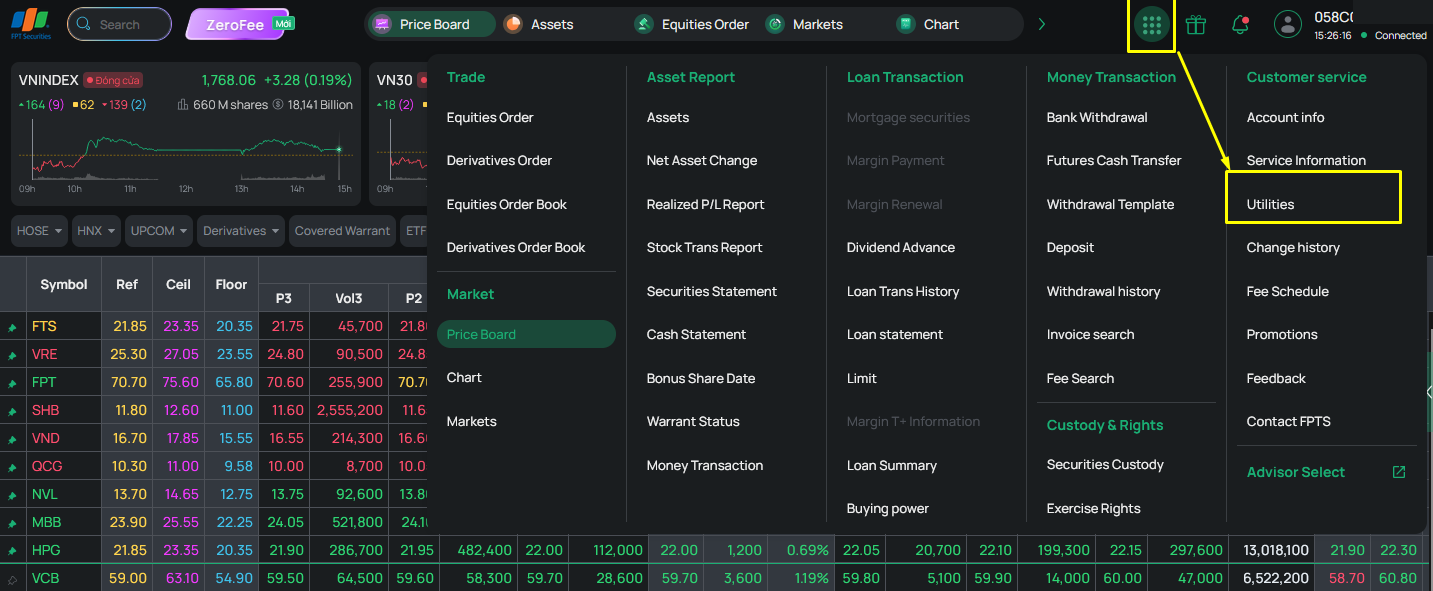1433x591 pixels.
Task: Open Withdrawal Template menu item
Action: point(1110,204)
